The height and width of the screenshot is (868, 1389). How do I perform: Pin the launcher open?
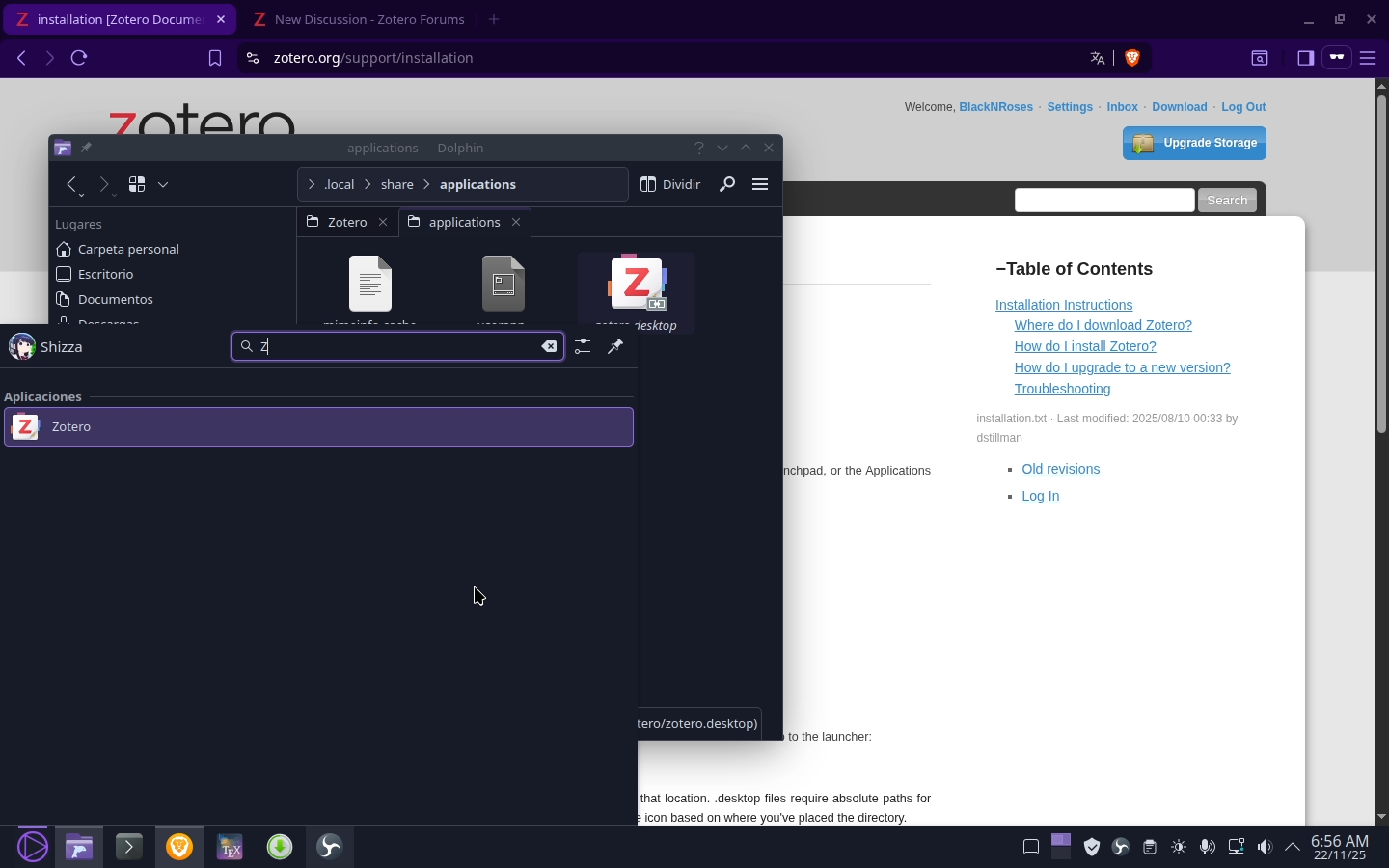pos(616,346)
